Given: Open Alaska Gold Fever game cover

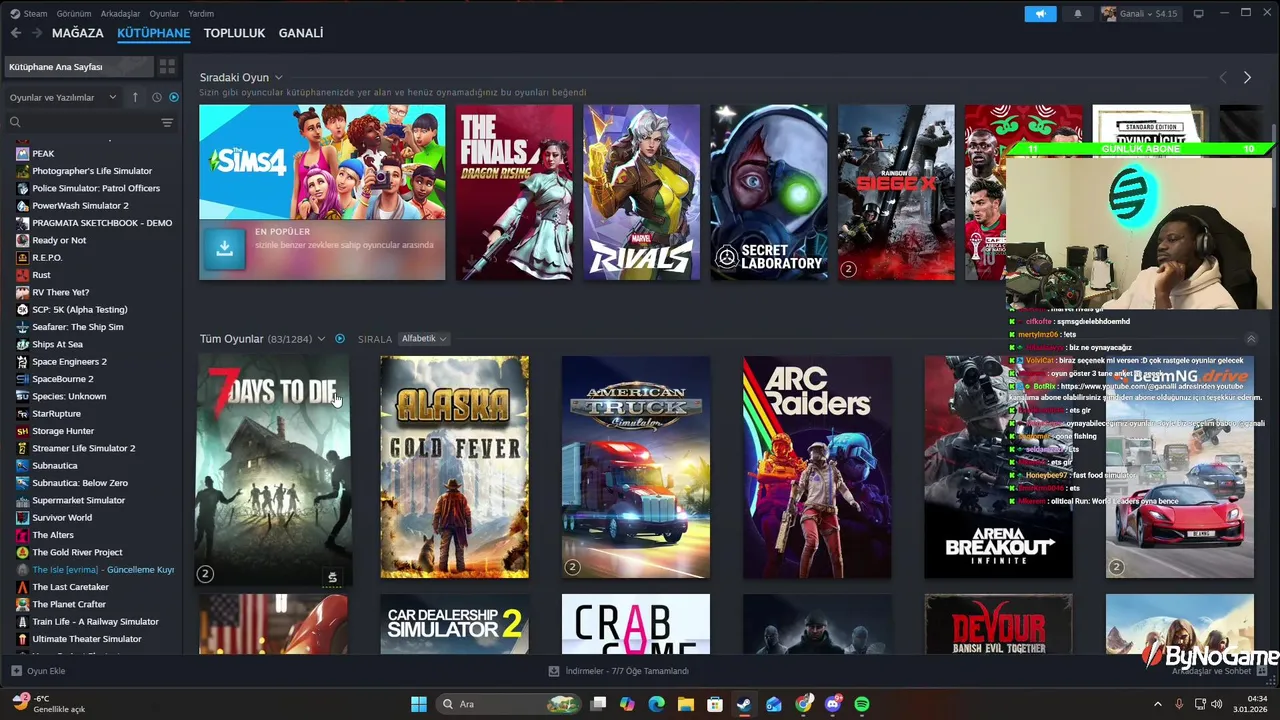Looking at the screenshot, I should click(455, 467).
